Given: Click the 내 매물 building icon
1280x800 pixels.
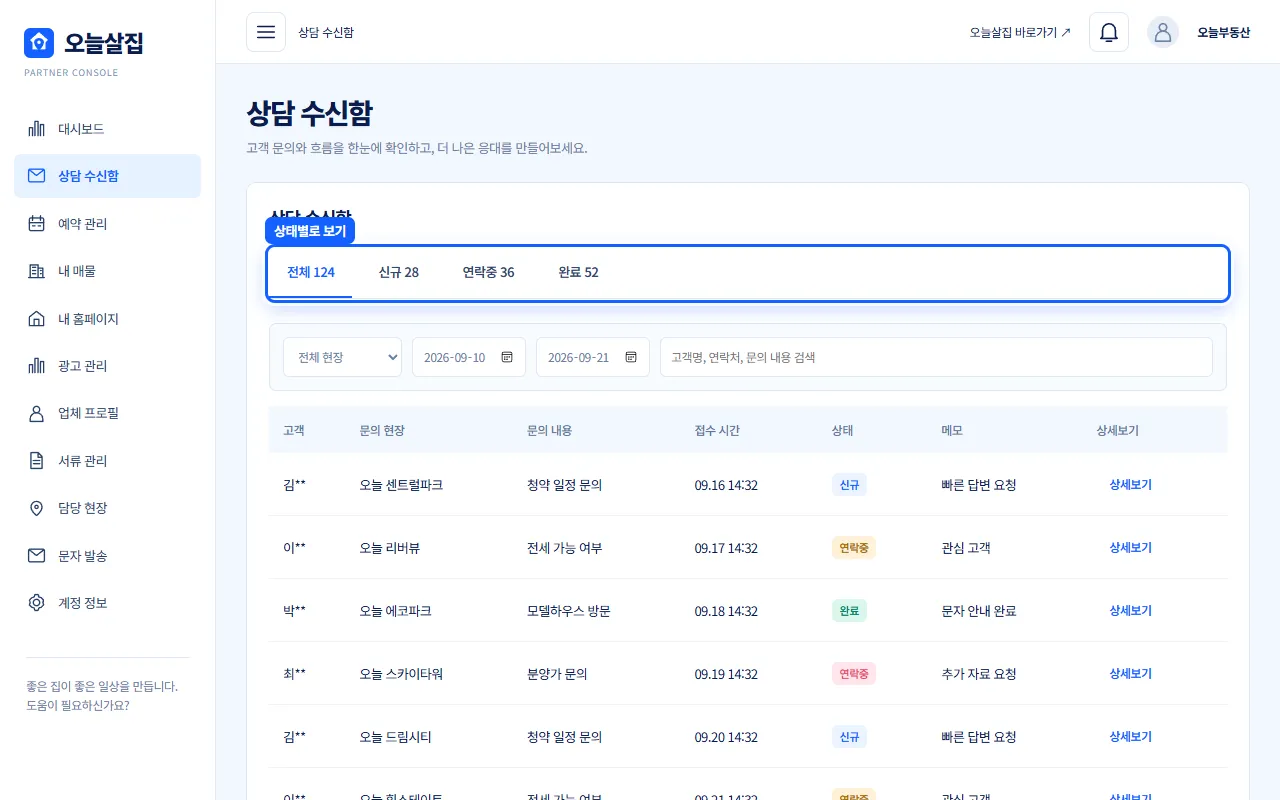Looking at the screenshot, I should (37, 271).
